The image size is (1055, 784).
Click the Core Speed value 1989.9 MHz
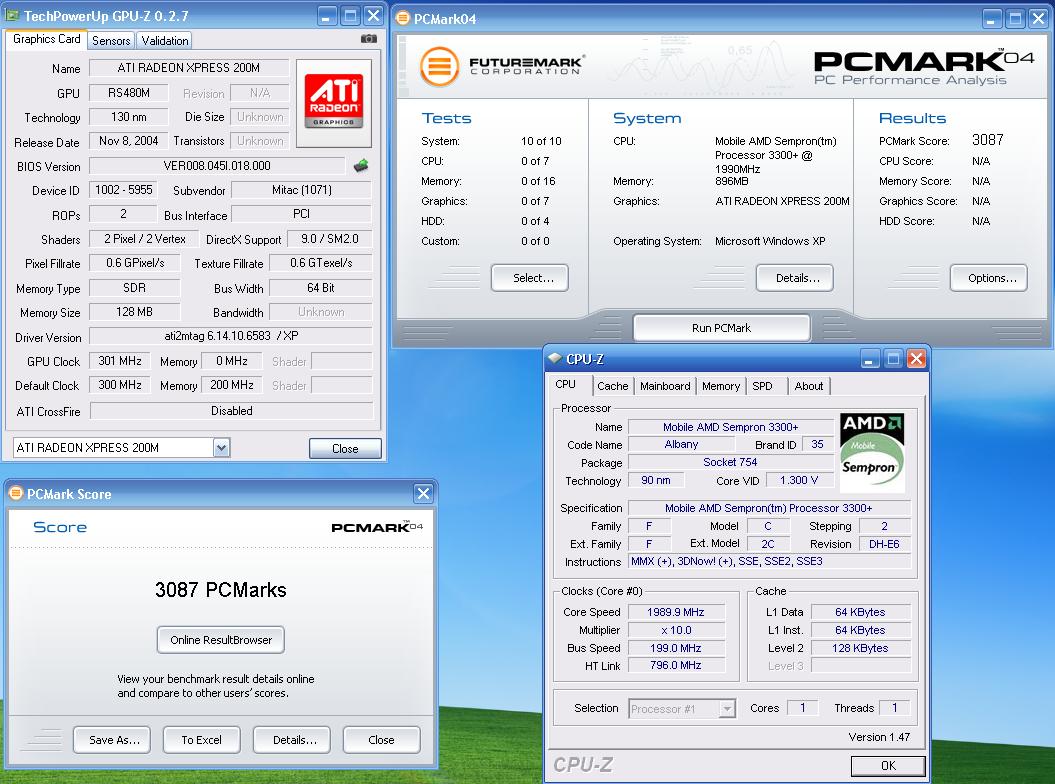click(x=676, y=612)
